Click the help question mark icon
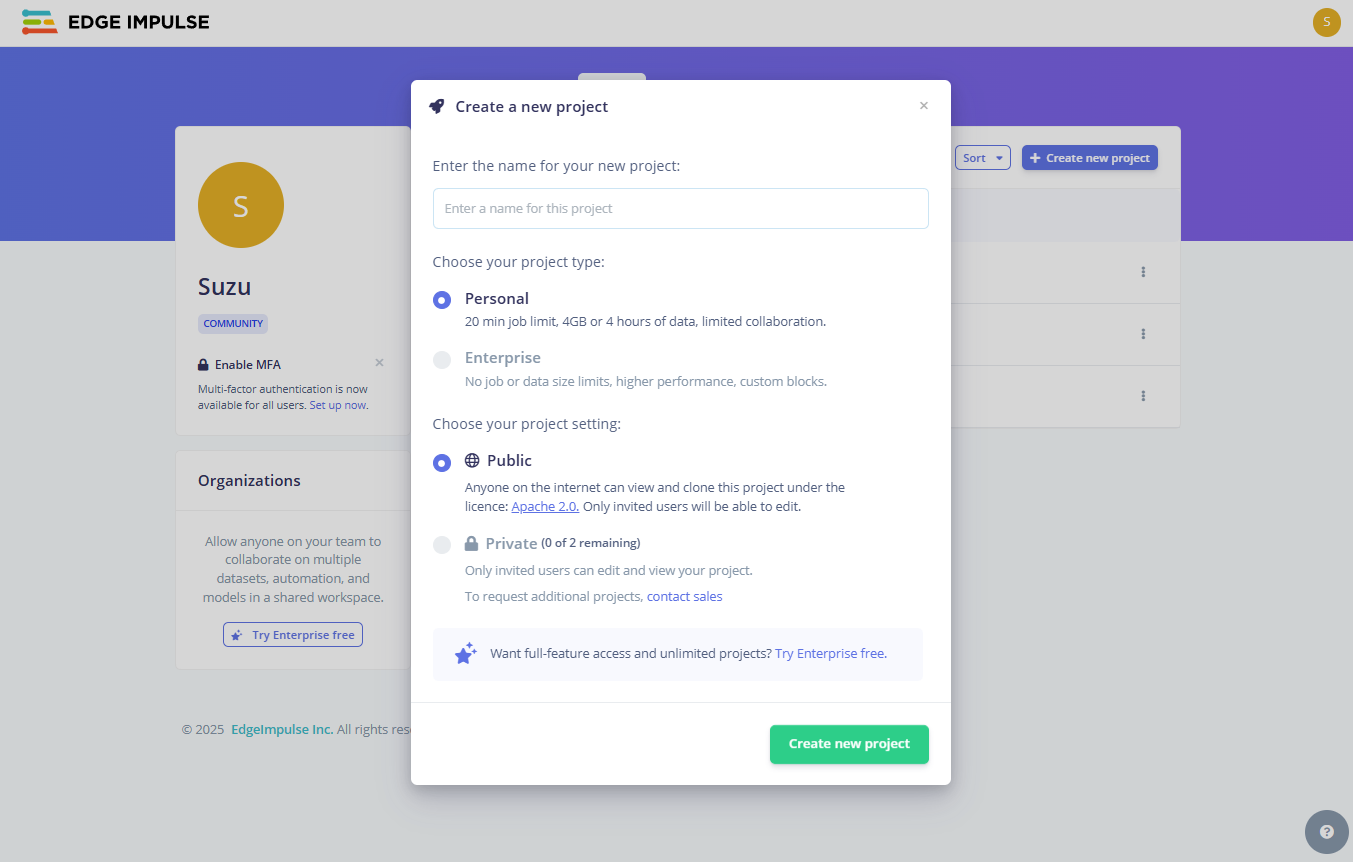Image resolution: width=1353 pixels, height=862 pixels. (1326, 832)
